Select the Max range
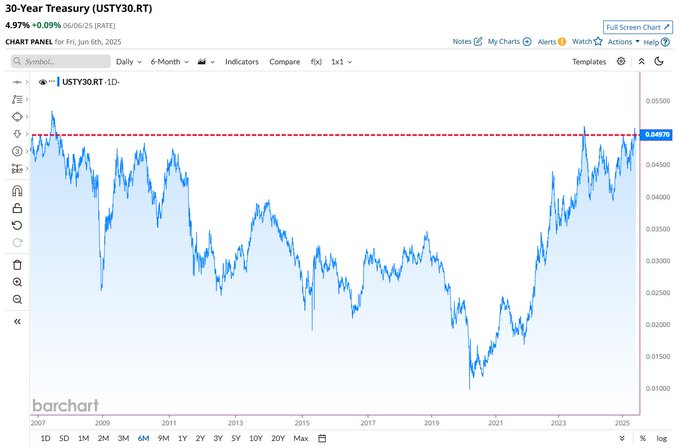This screenshot has width=680, height=448. click(301, 438)
